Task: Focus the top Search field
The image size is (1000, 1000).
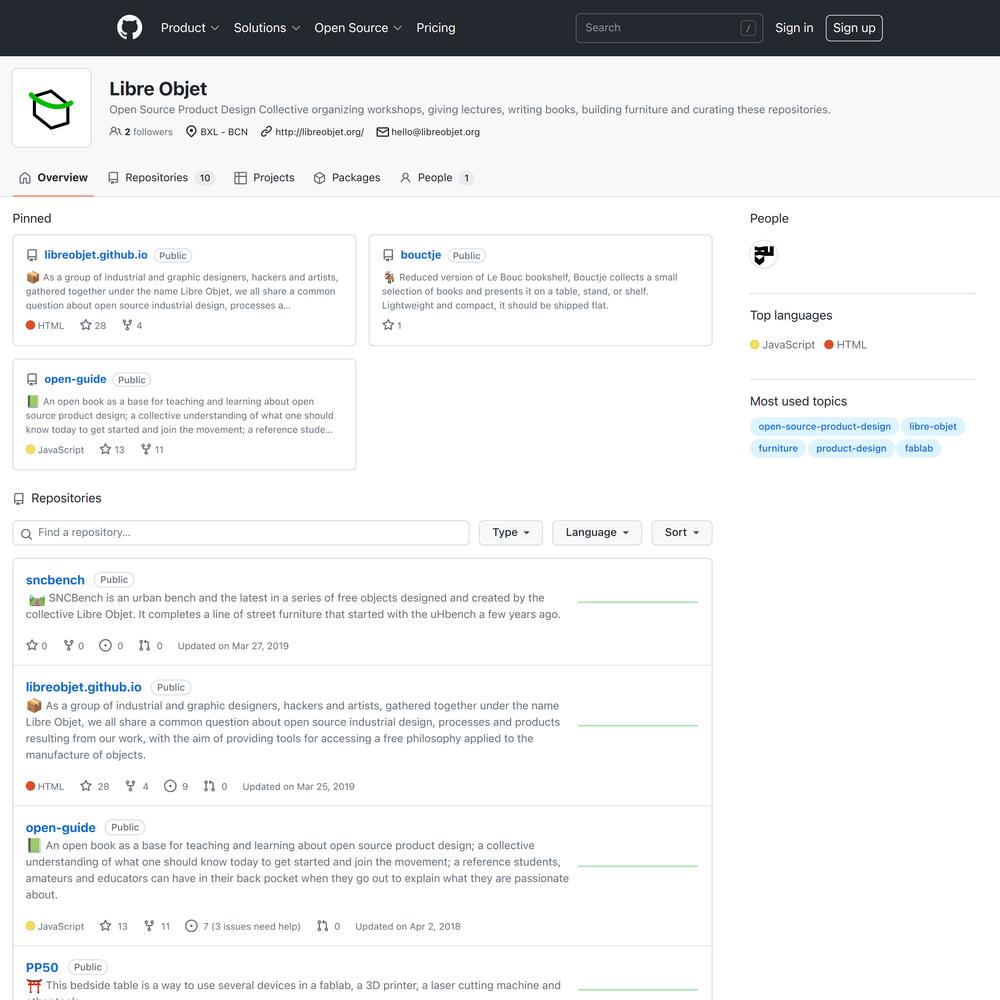Action: point(669,28)
